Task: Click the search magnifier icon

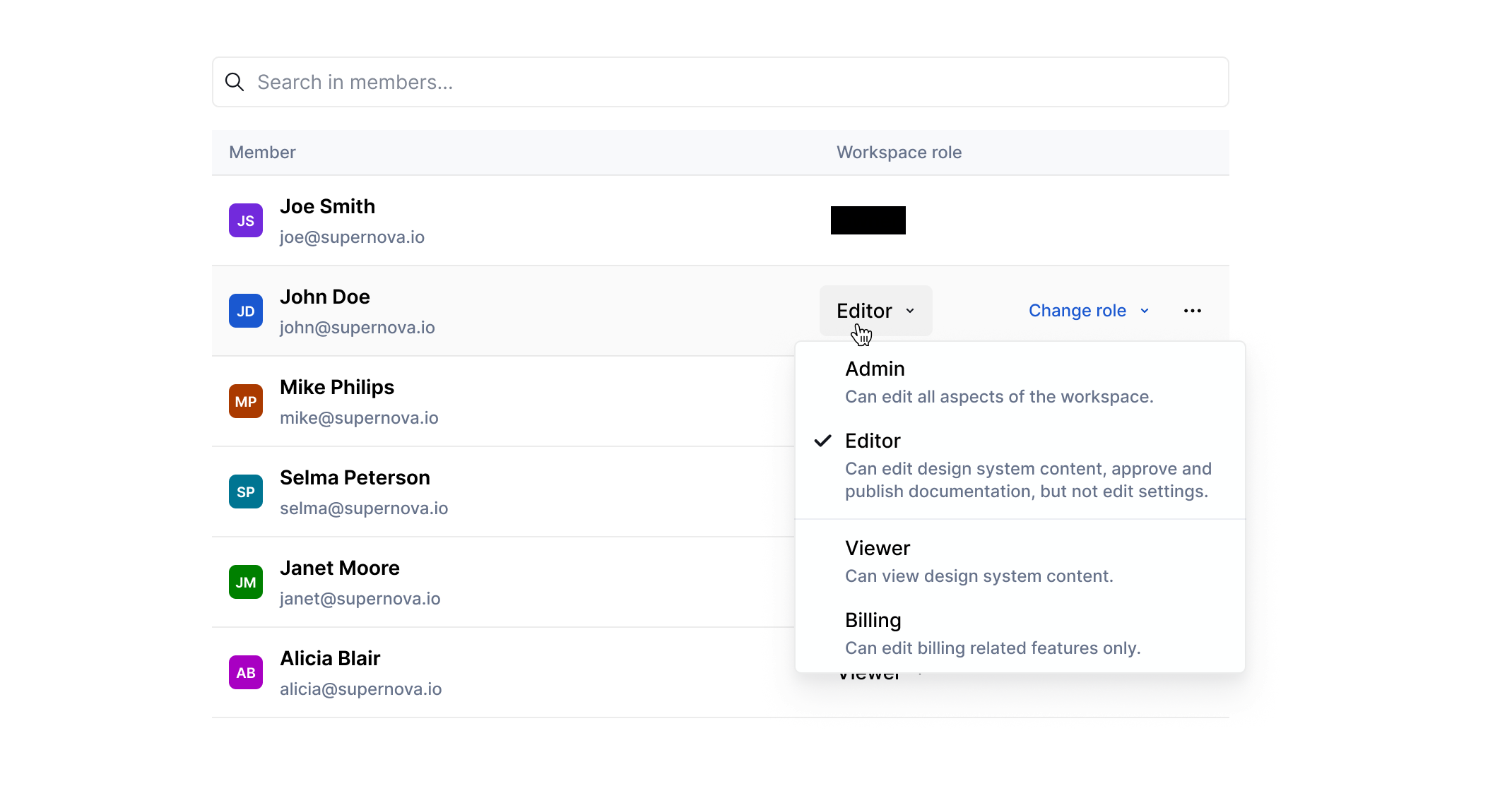Action: [234, 82]
